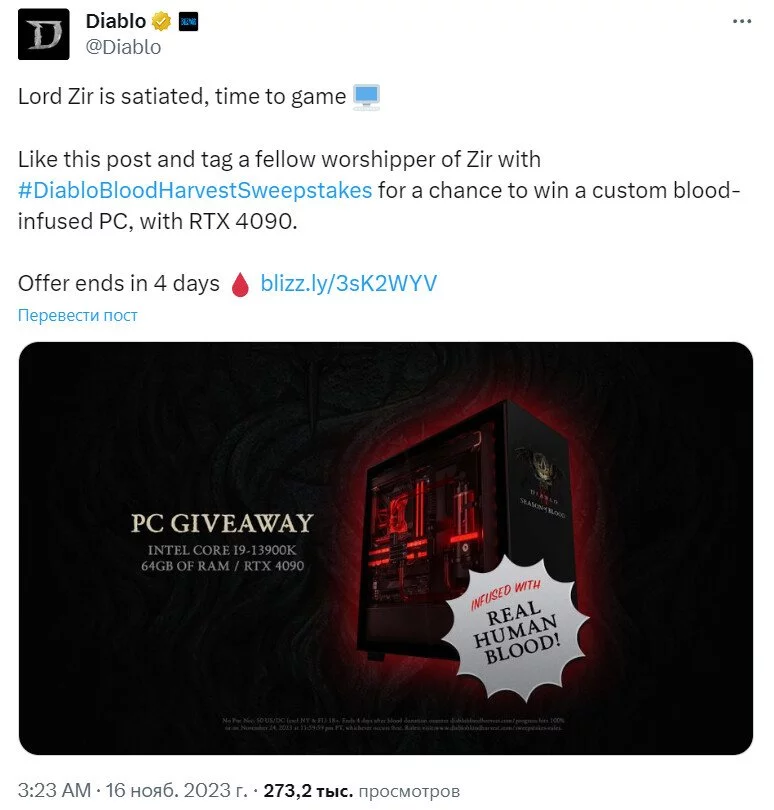Click the 'Lord Zir is satiated' post text
This screenshot has width=774, height=810.
point(182,97)
